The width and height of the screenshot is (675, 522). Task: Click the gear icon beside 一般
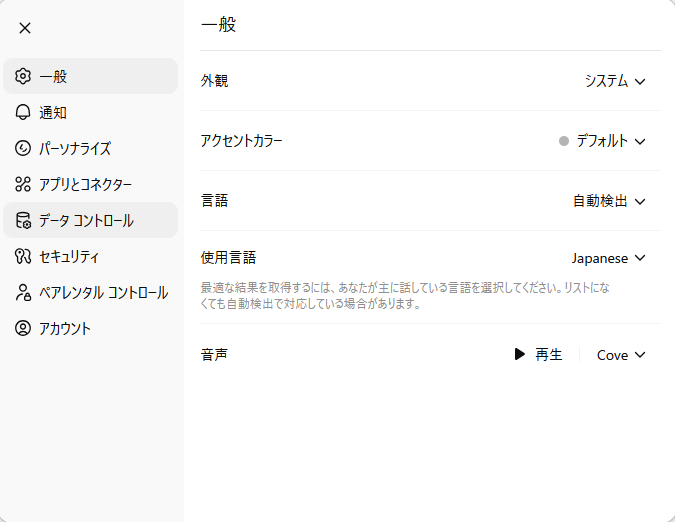(23, 76)
